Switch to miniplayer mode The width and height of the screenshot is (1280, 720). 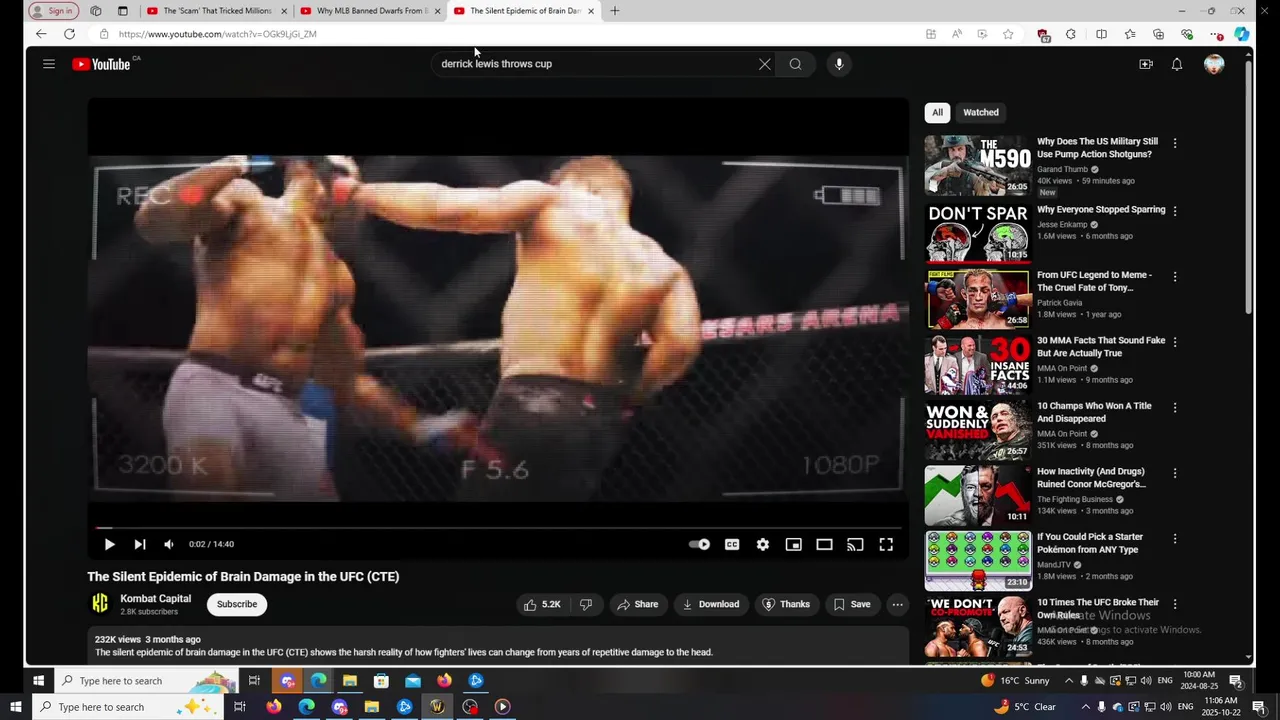click(x=793, y=544)
